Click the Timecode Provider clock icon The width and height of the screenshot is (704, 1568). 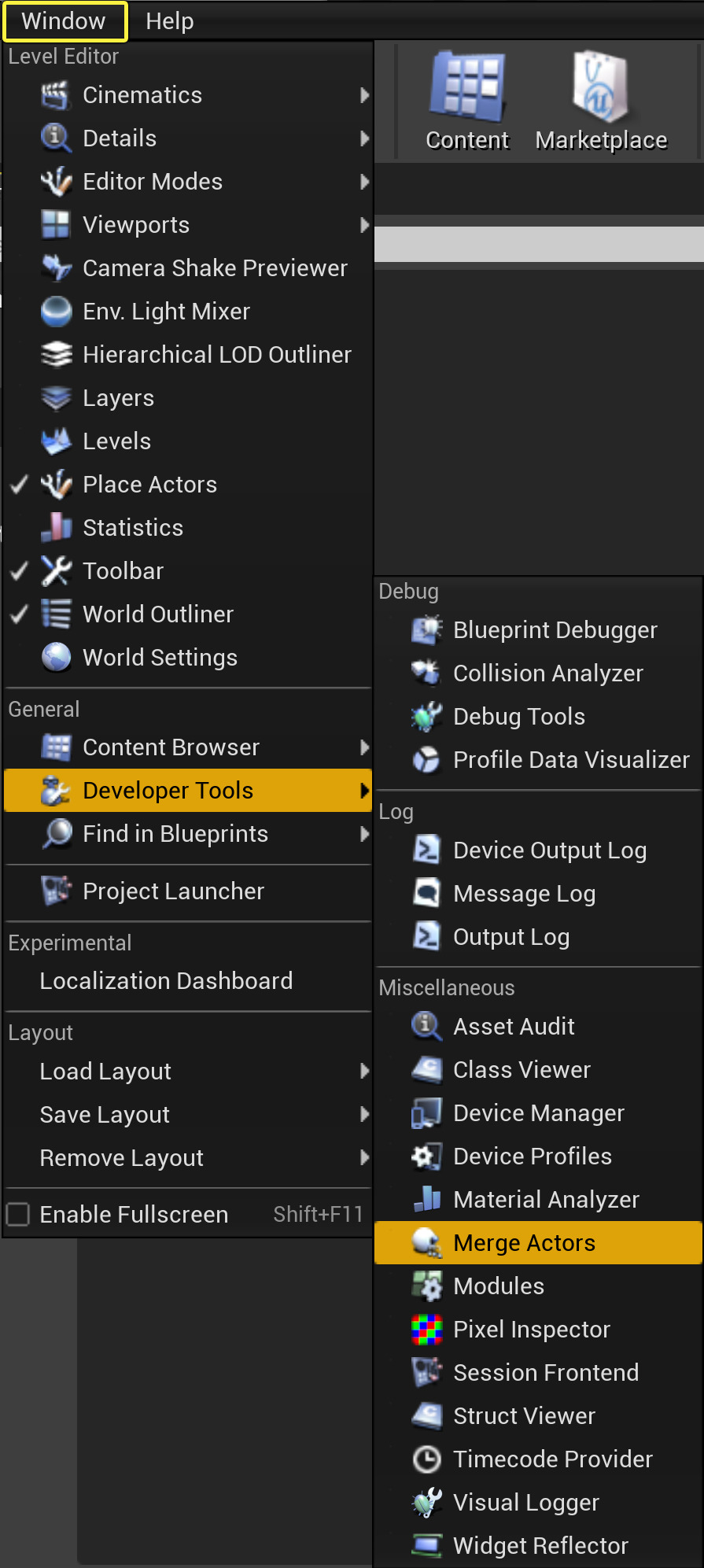(x=427, y=1459)
